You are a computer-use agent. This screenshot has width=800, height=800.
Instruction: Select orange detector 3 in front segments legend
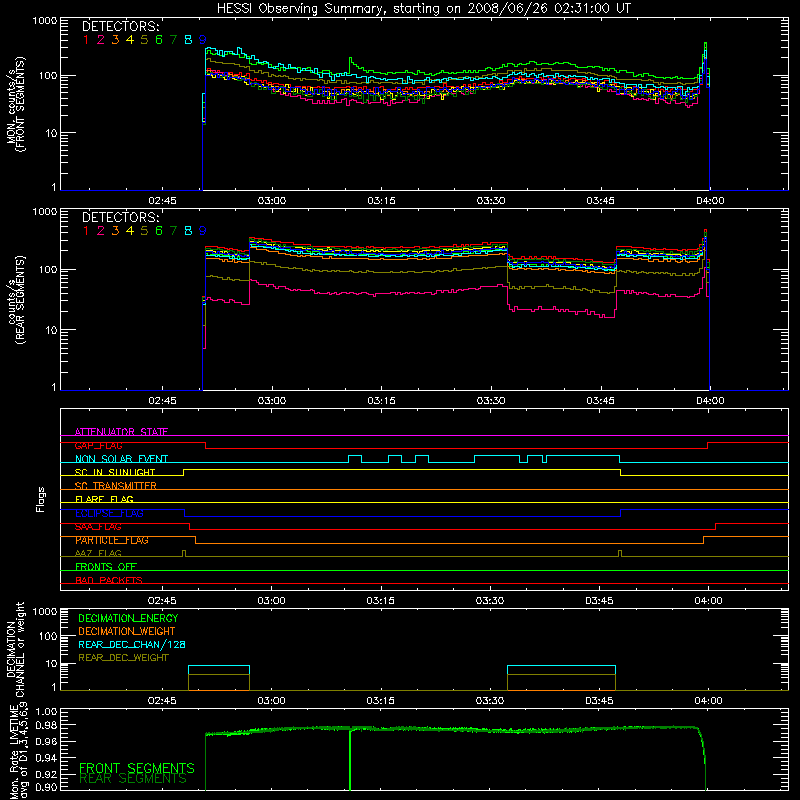point(115,40)
